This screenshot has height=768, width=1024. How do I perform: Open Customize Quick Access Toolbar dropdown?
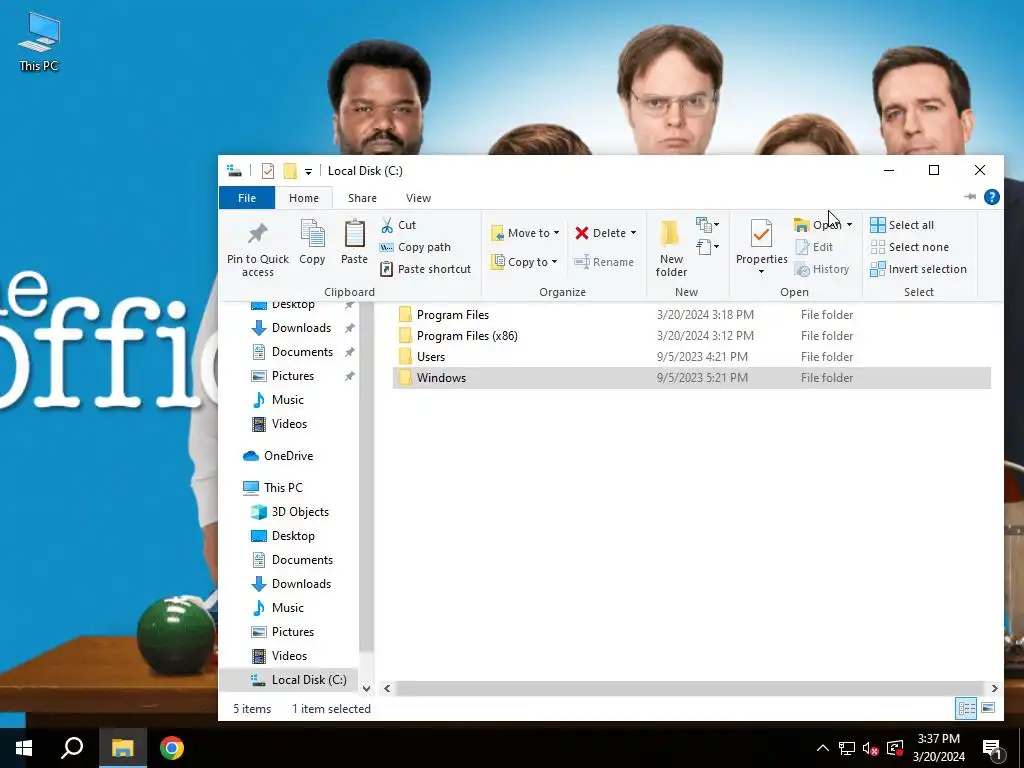308,172
